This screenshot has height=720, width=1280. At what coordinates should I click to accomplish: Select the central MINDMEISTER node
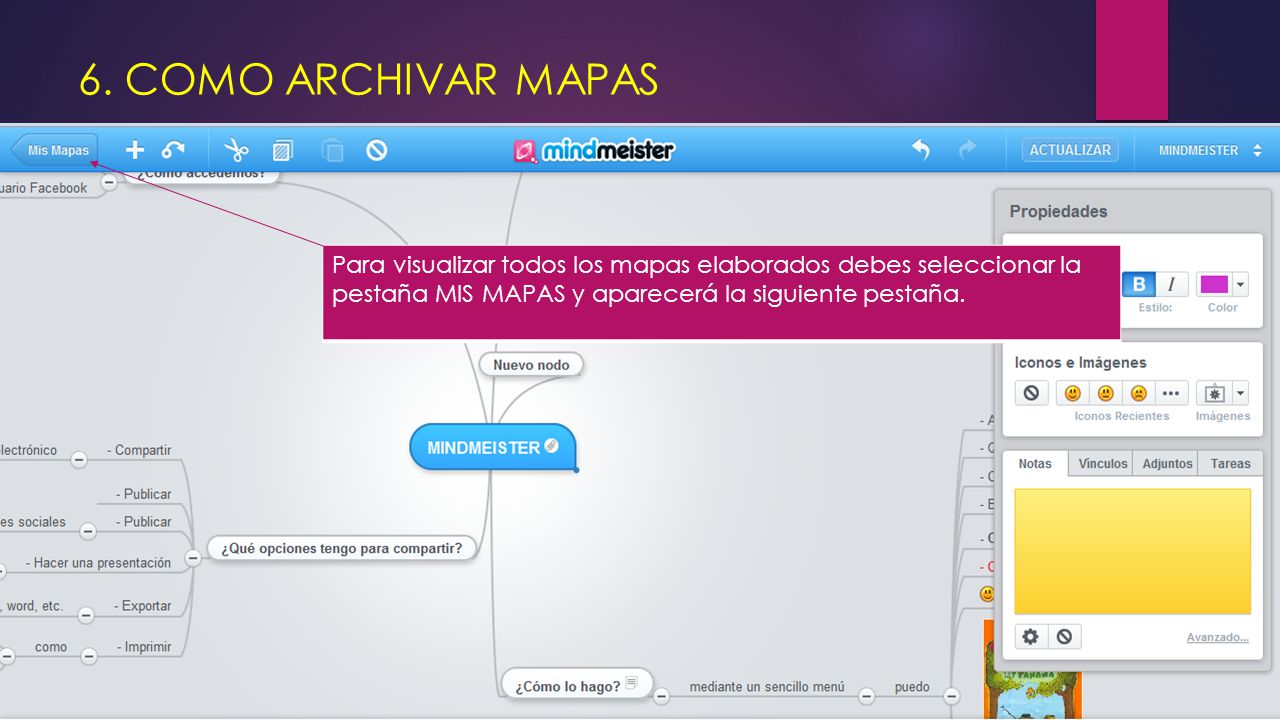493,447
